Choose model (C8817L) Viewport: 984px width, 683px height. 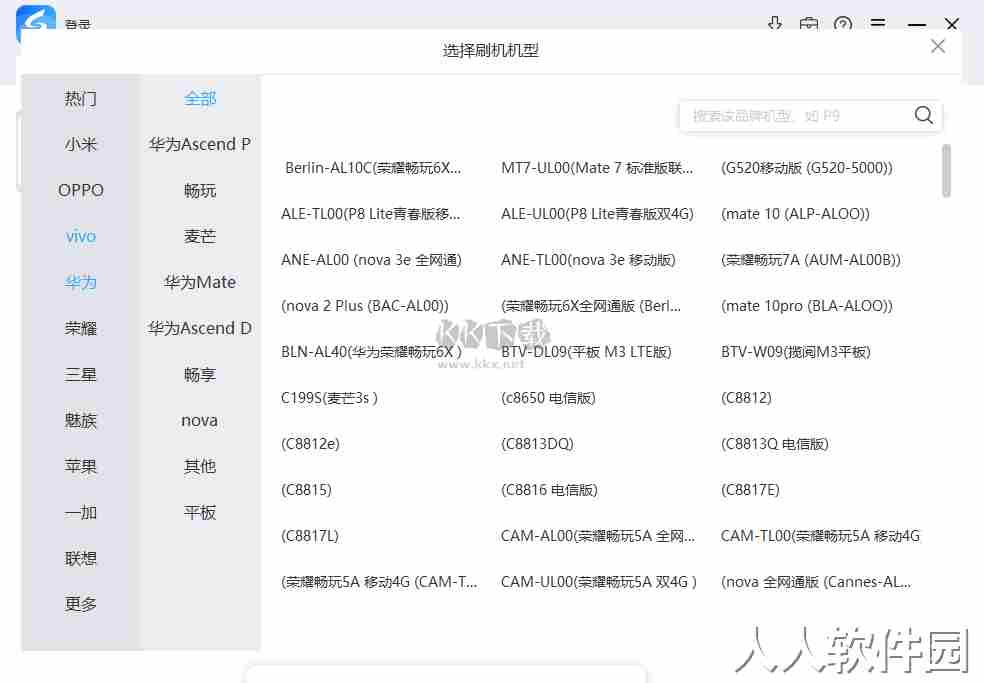(309, 536)
